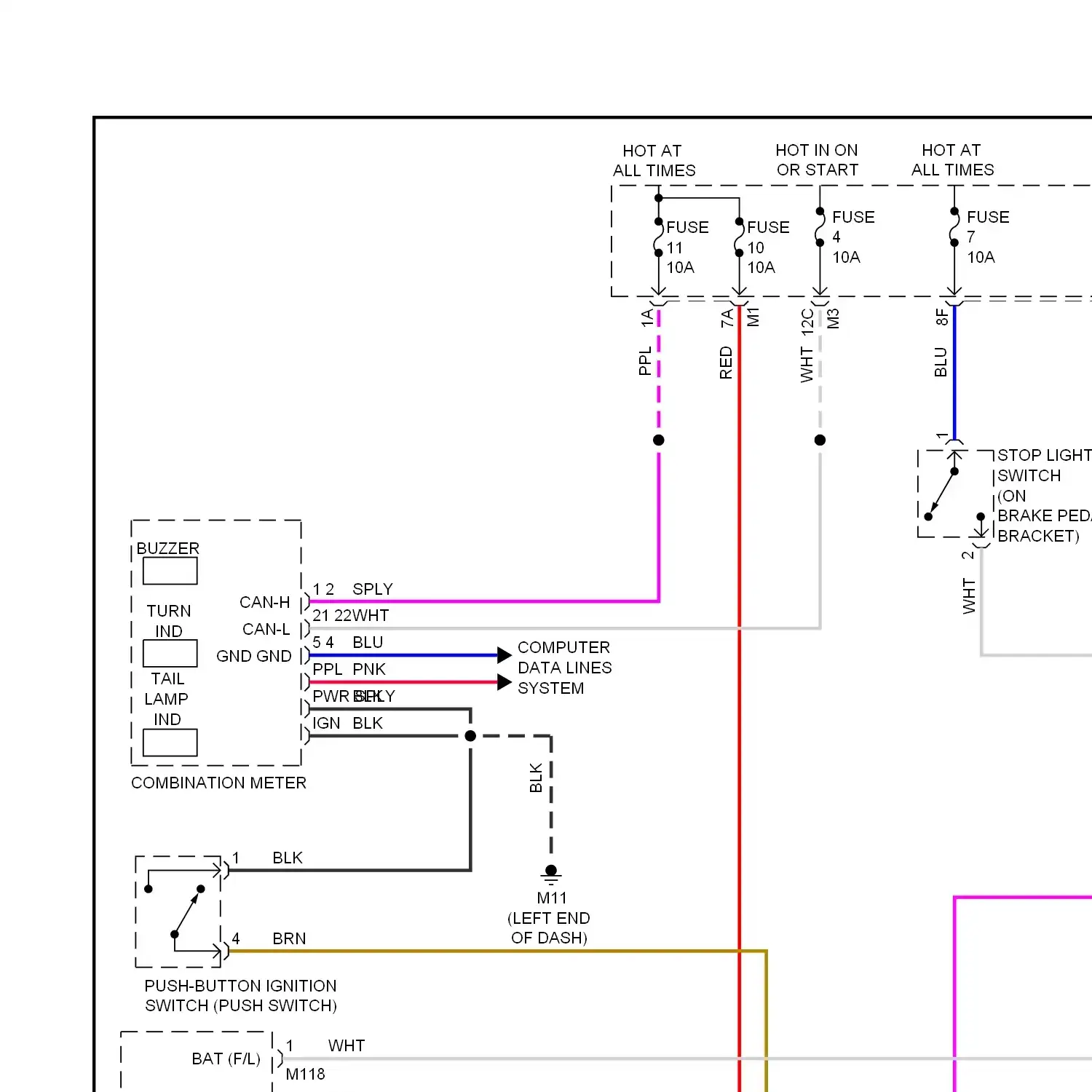The image size is (1092, 1092).
Task: Click the FUSE 11 10A label
Action: (x=687, y=248)
